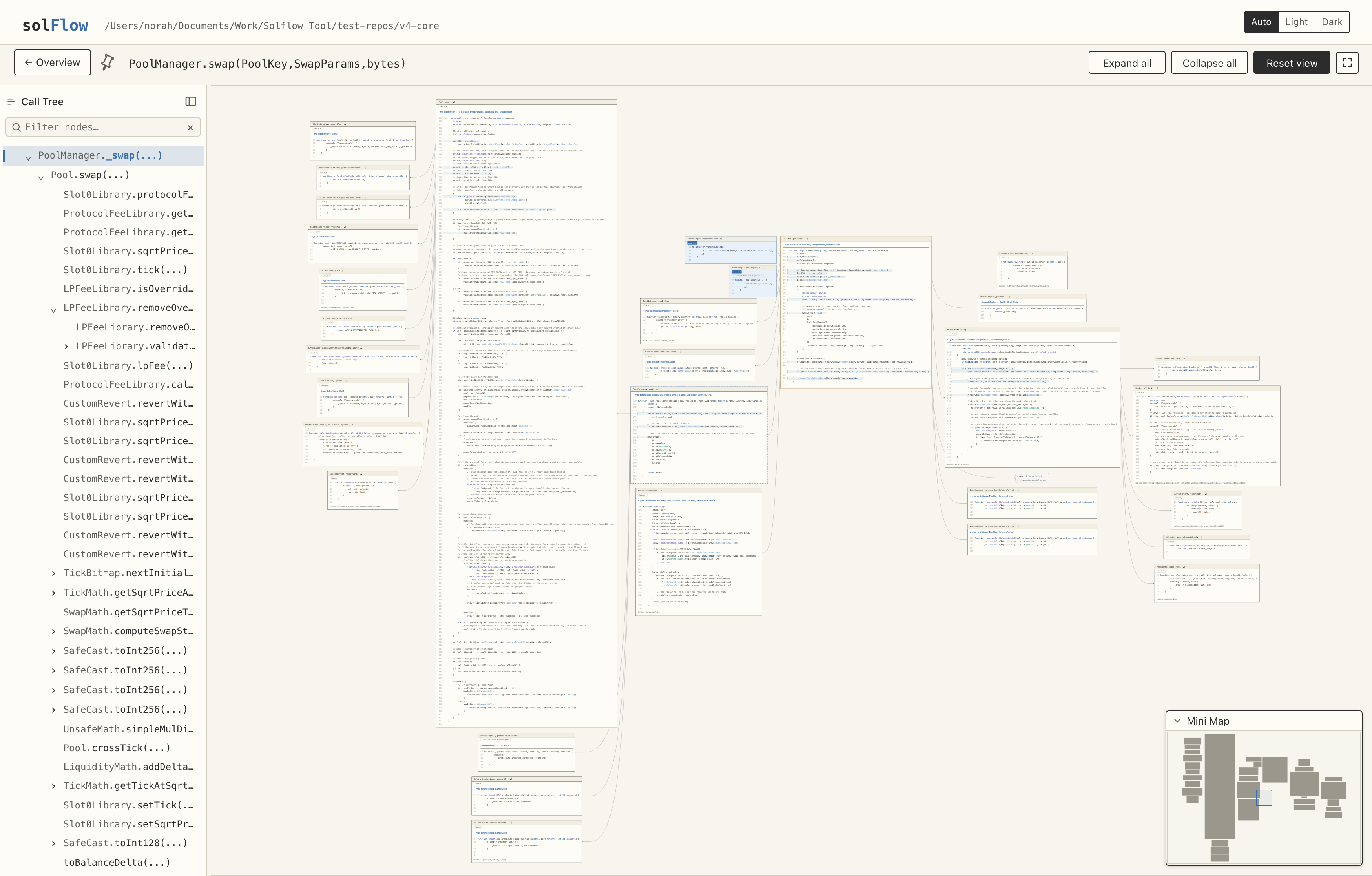Click the repository path text

coord(272,26)
